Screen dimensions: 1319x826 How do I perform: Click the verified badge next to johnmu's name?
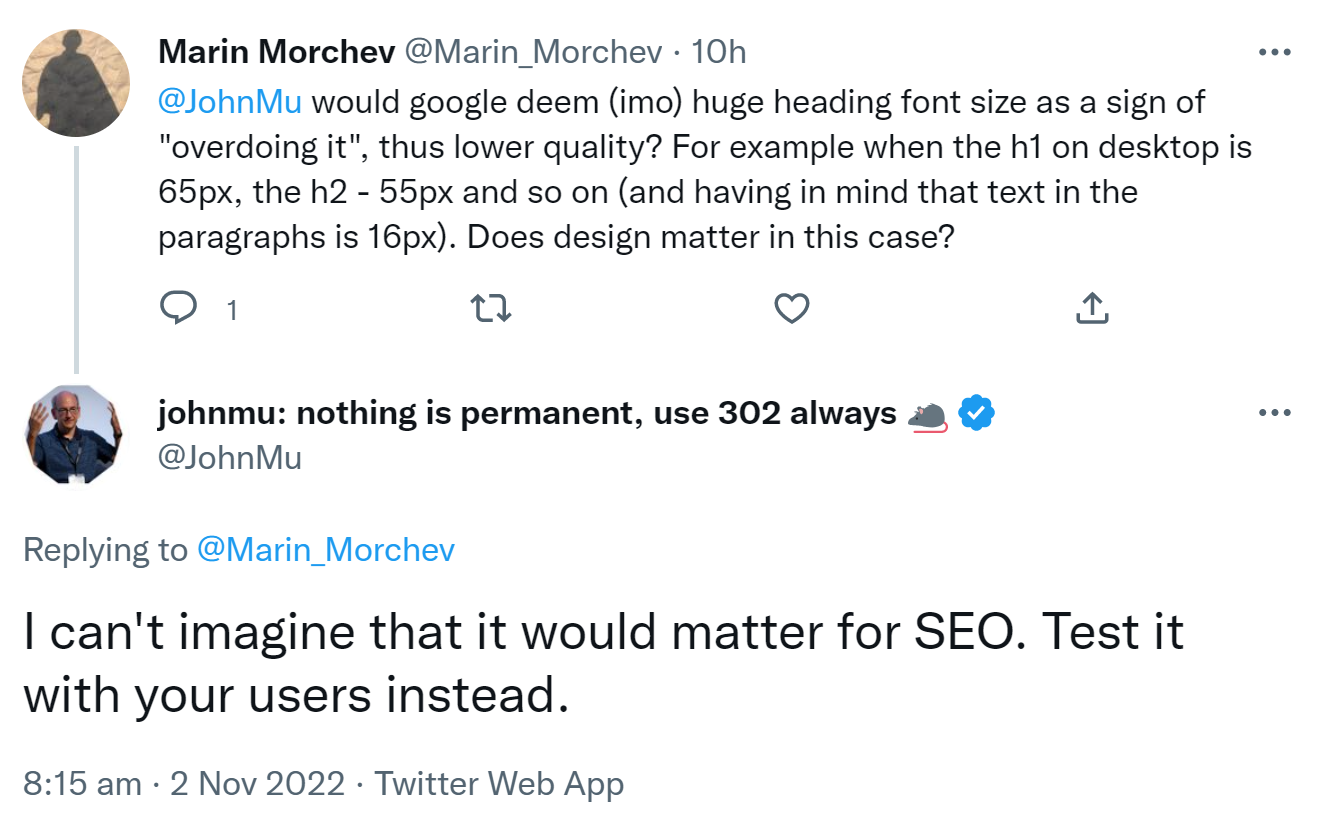point(975,411)
